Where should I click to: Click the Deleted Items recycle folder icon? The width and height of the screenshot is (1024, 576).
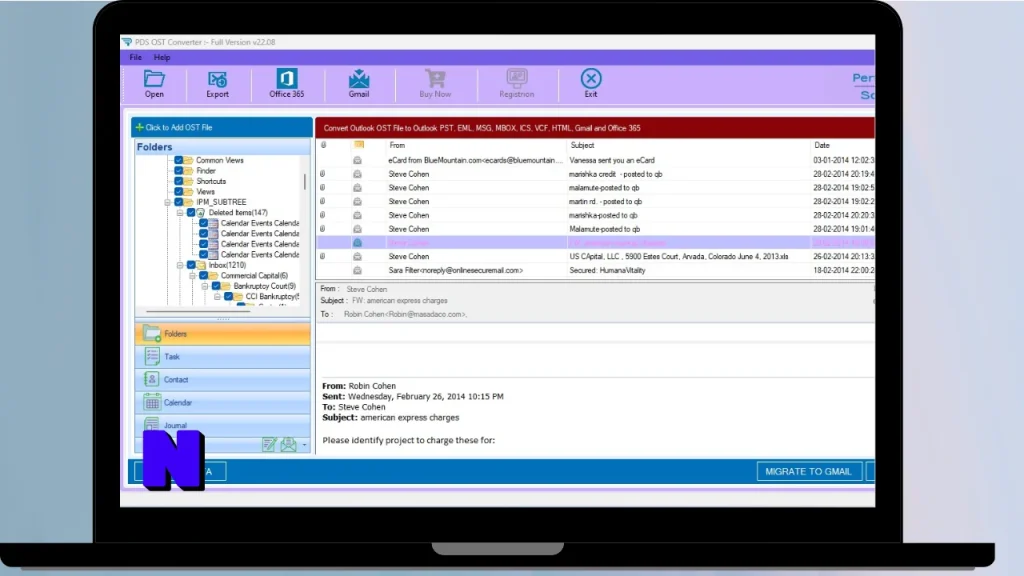pyautogui.click(x=201, y=213)
